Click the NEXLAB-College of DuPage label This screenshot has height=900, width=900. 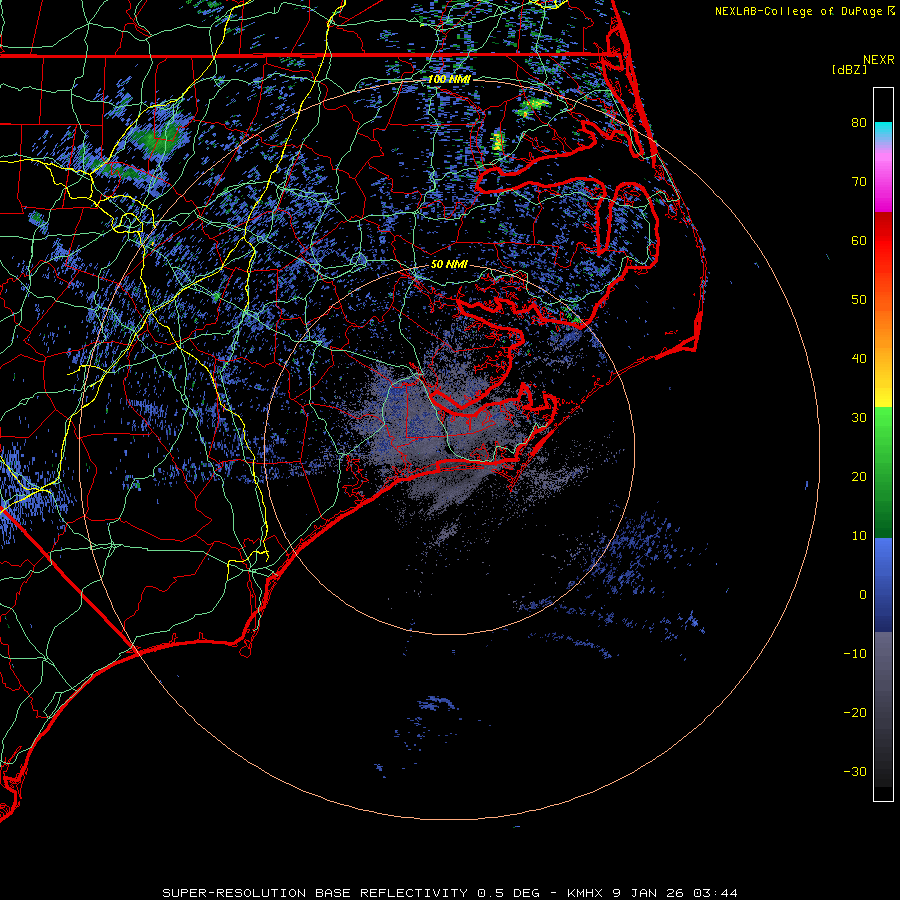(x=800, y=11)
